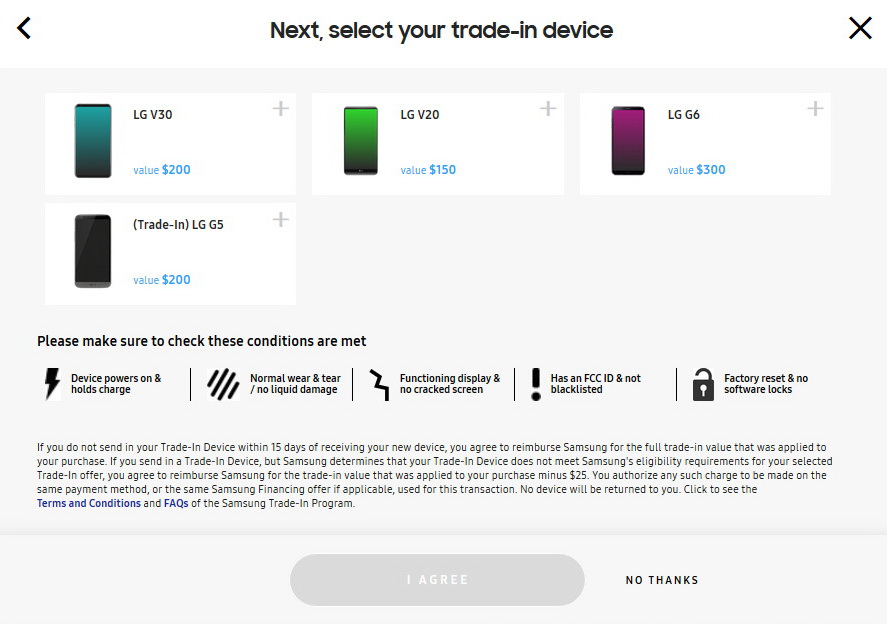This screenshot has width=887, height=624.
Task: Click the plus icon on LG V30 card
Action: 281,109
